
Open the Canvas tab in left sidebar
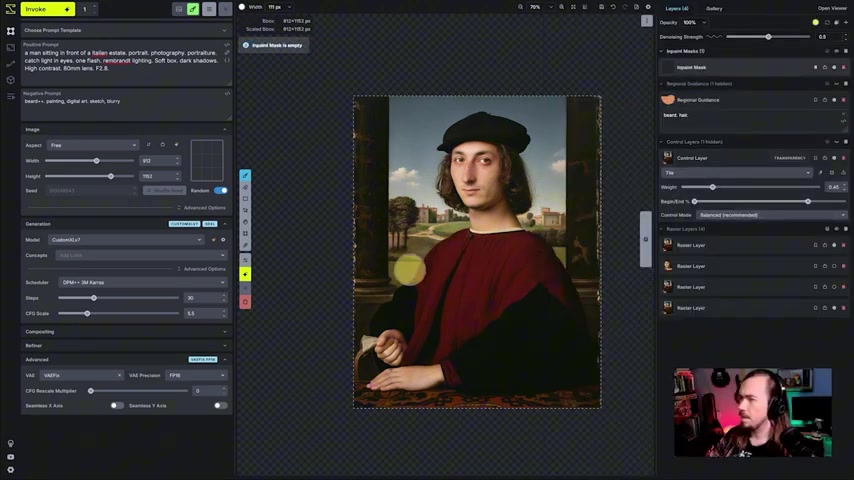(10, 31)
